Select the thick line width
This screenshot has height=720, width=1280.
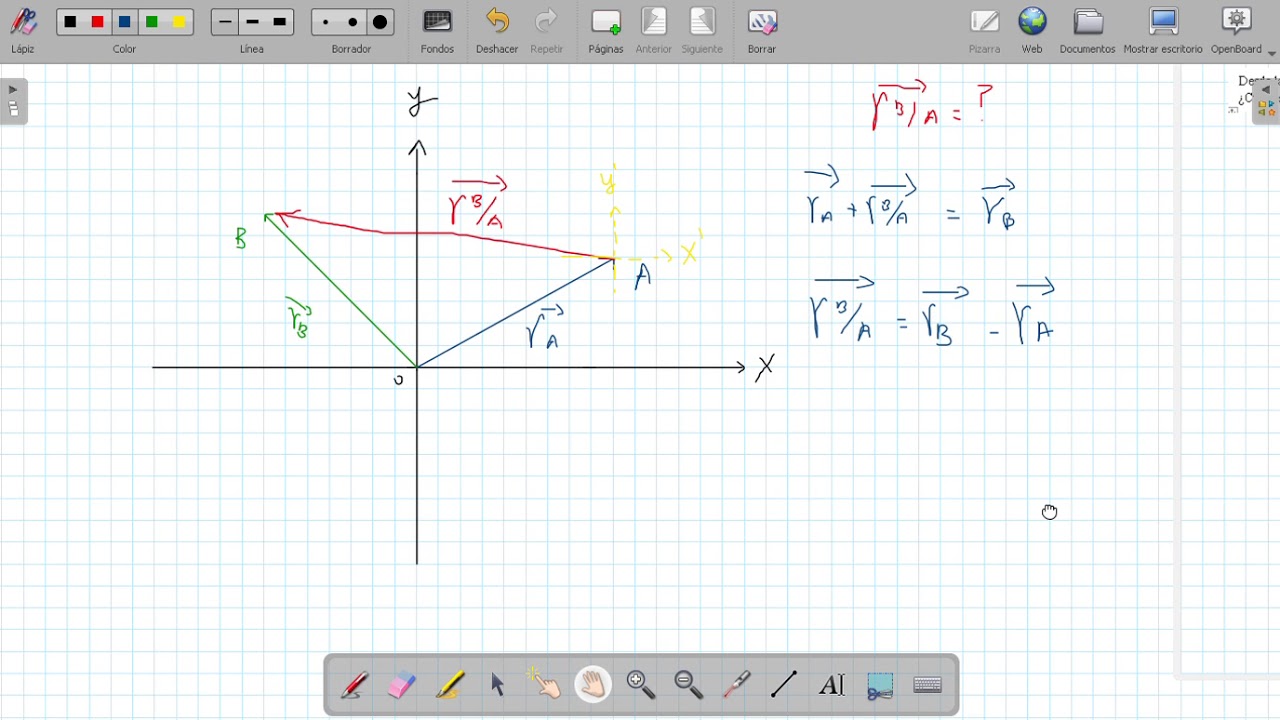tap(280, 22)
